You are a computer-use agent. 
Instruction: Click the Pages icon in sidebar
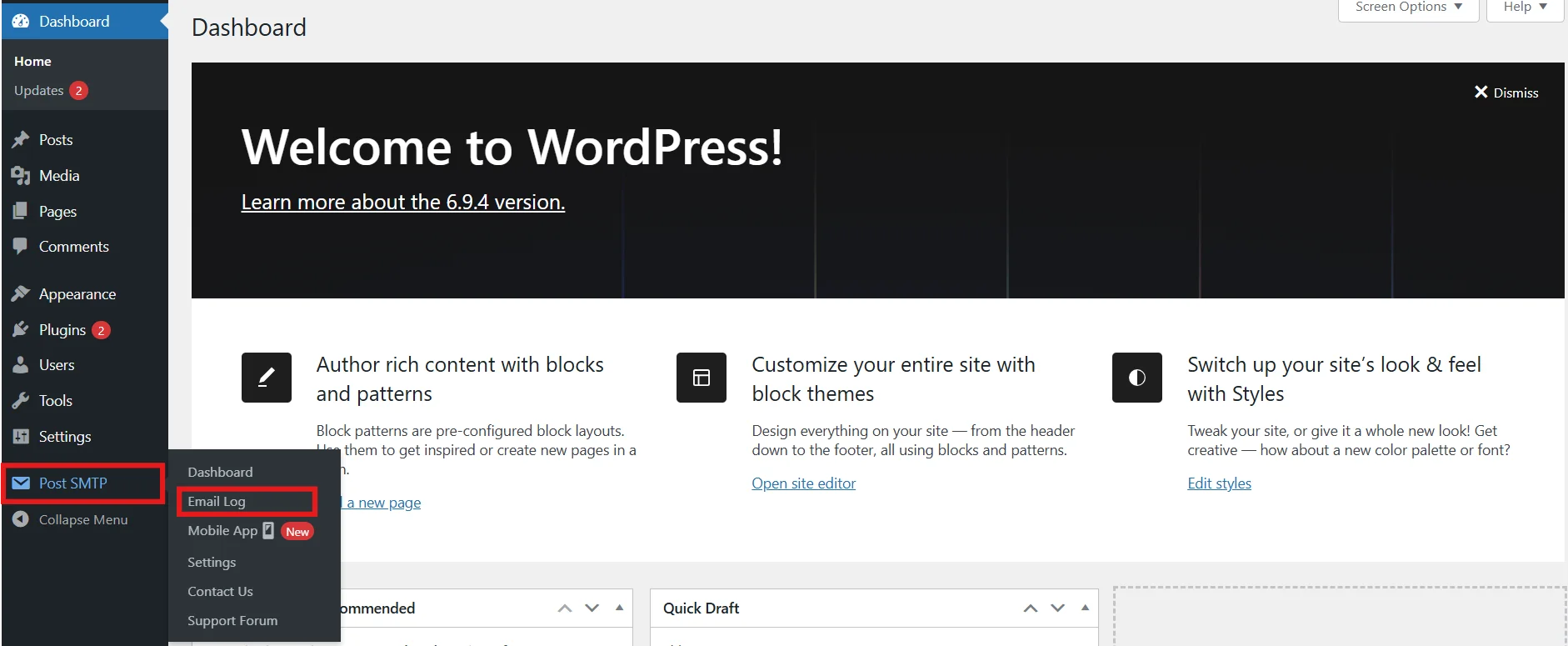point(21,212)
